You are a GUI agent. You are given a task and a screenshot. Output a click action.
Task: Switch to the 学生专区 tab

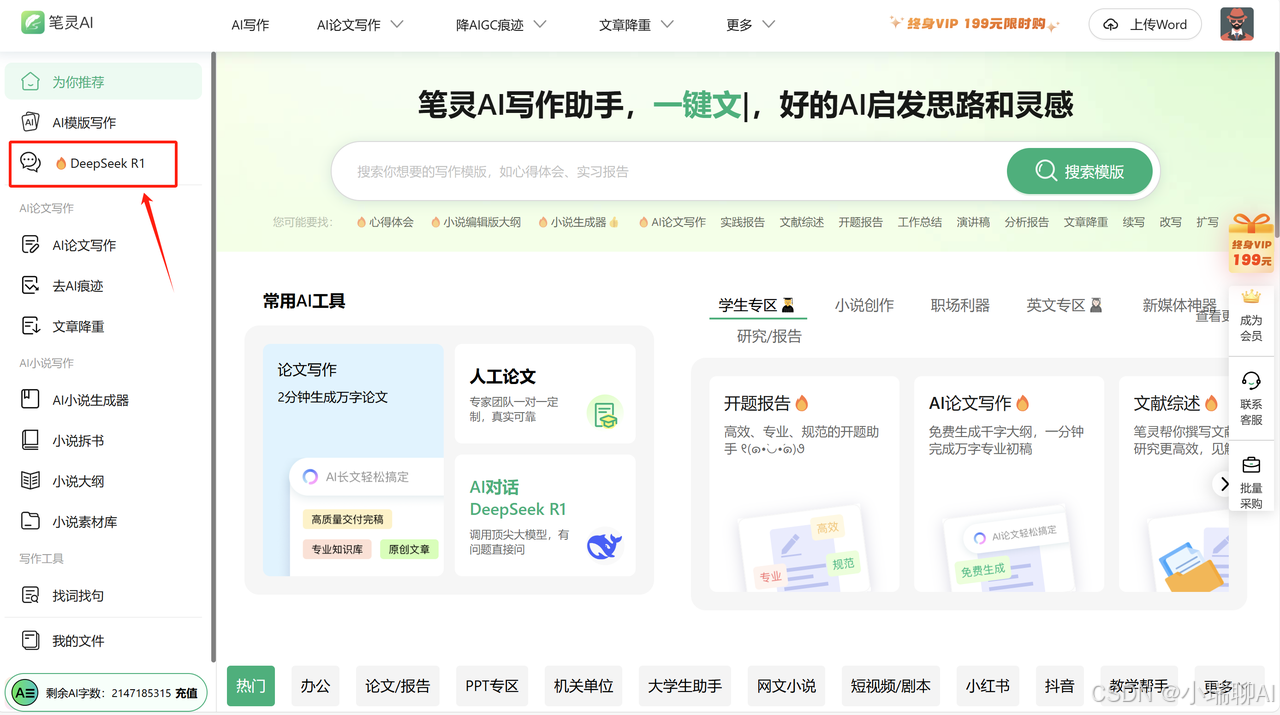(x=757, y=305)
